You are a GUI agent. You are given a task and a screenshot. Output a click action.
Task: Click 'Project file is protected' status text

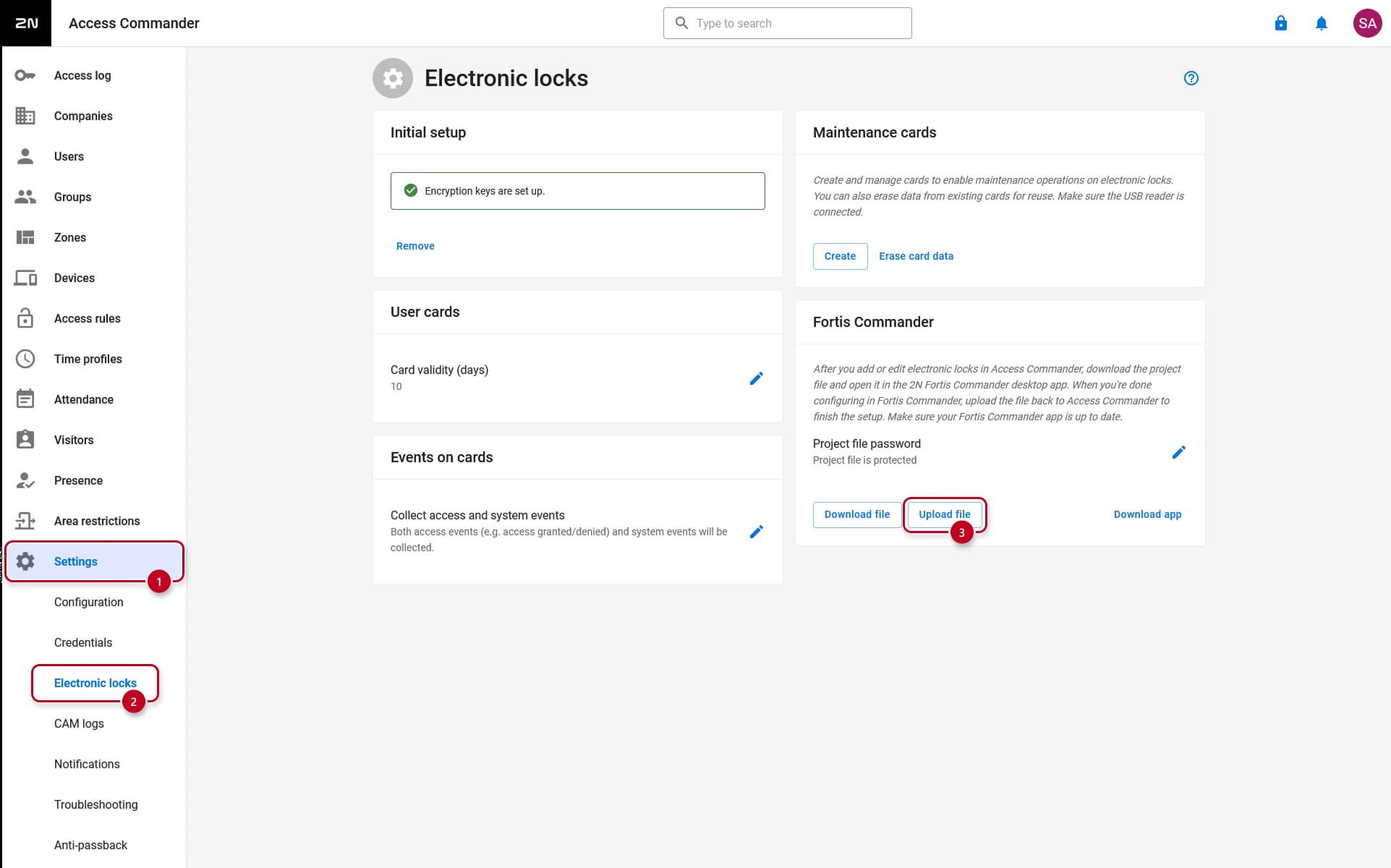pos(864,460)
